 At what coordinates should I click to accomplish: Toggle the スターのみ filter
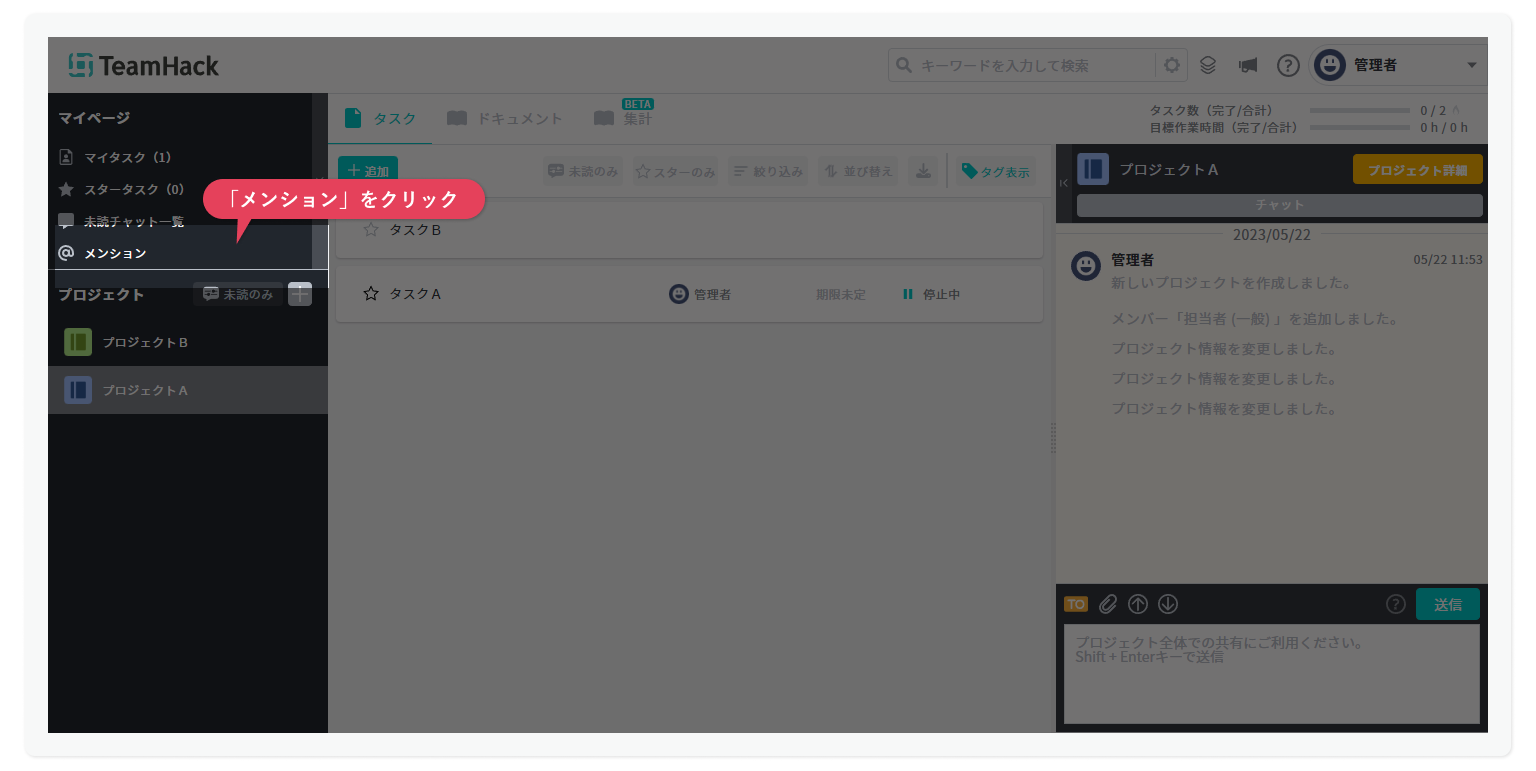coord(675,171)
